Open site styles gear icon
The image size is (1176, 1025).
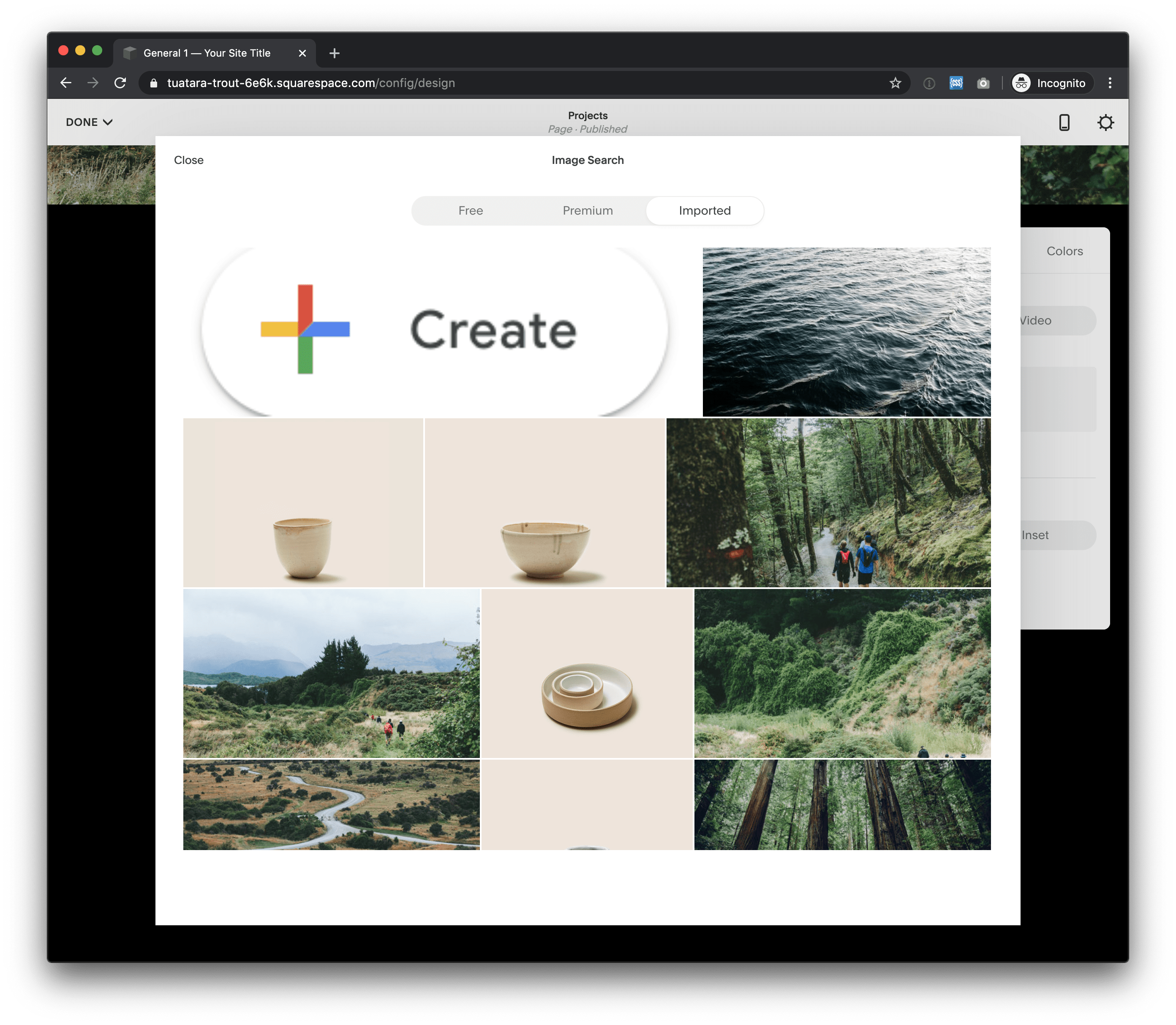pyautogui.click(x=1105, y=123)
